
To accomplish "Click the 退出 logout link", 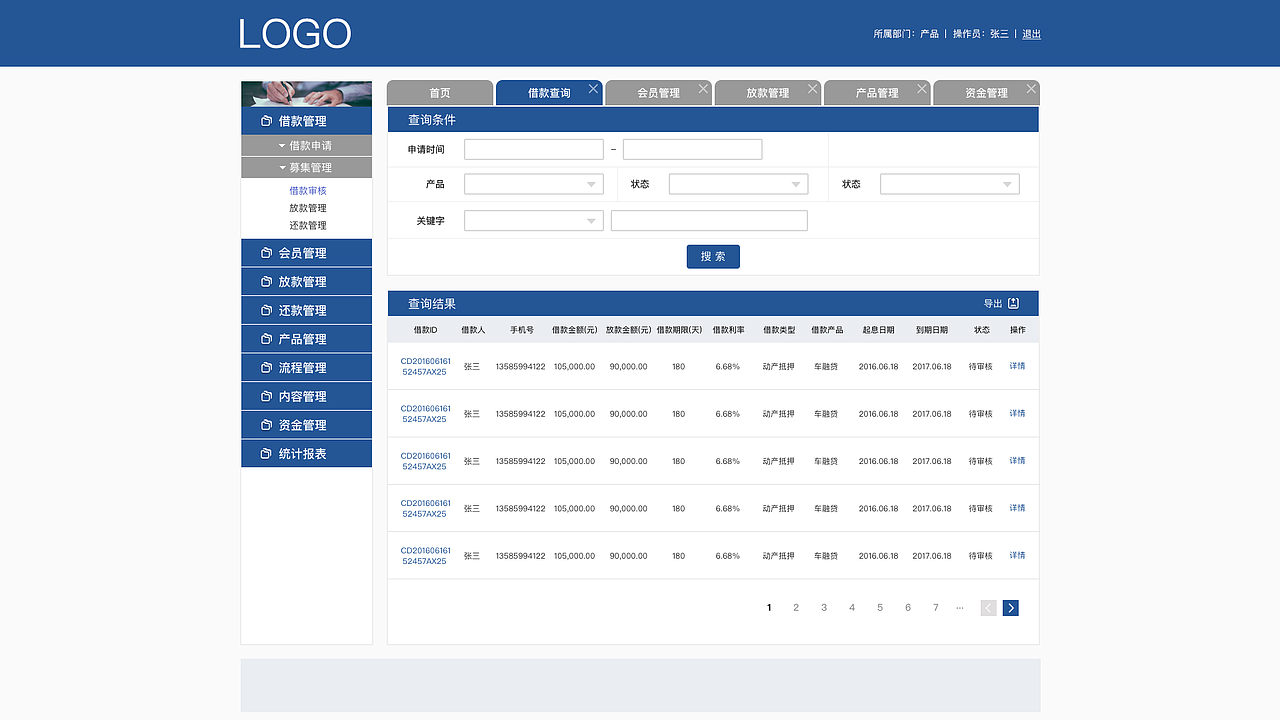I will (1031, 34).
